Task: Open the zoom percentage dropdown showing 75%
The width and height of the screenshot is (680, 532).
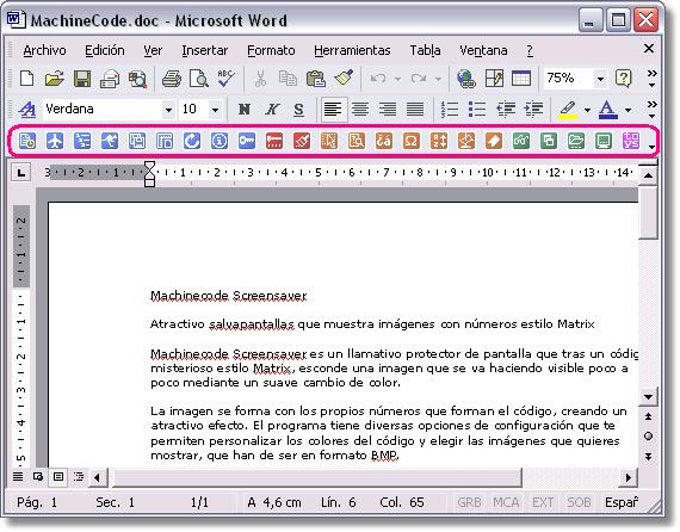Action: click(x=600, y=79)
